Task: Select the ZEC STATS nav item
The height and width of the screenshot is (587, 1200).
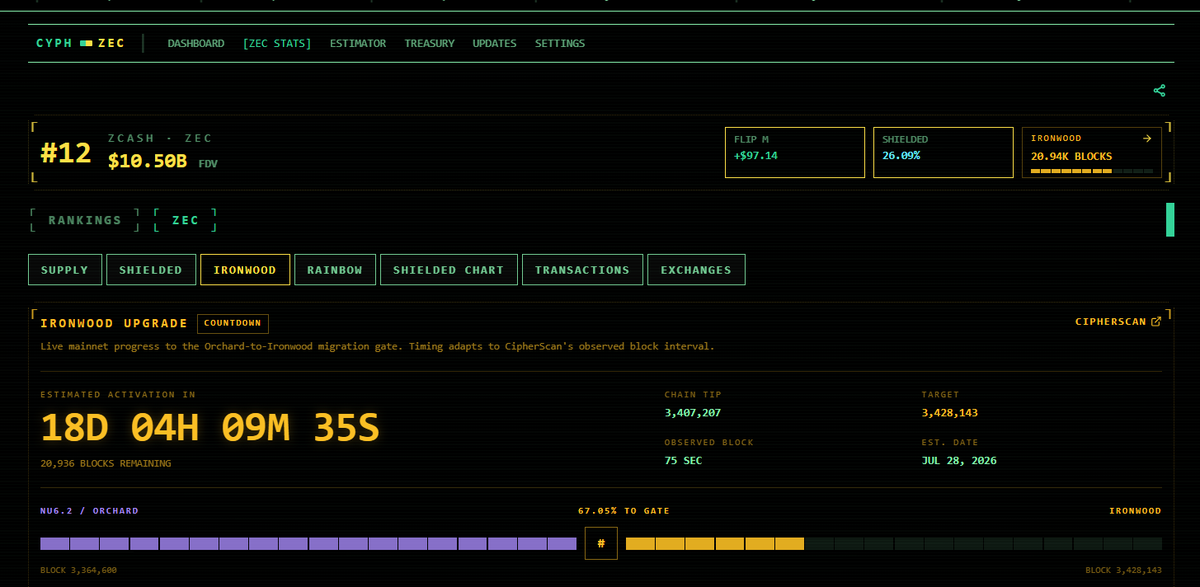Action: [277, 43]
